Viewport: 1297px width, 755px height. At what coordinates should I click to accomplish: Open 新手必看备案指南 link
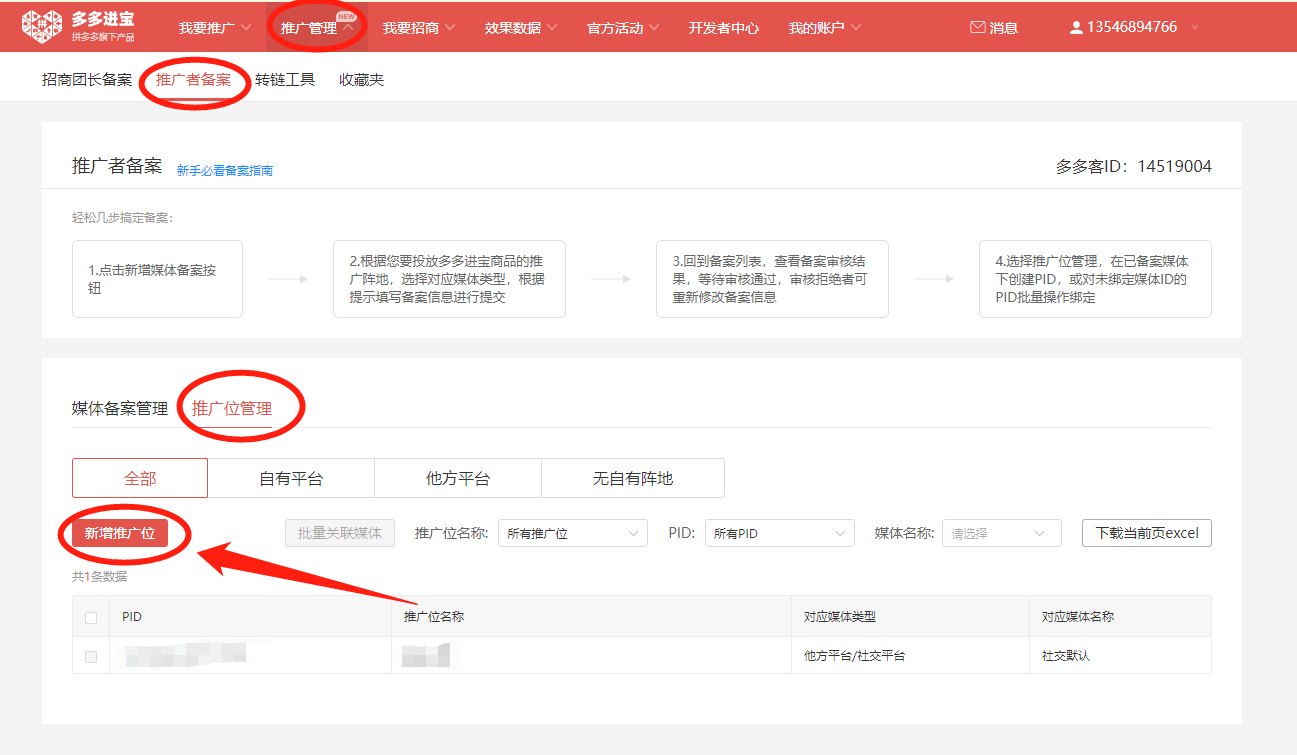pyautogui.click(x=225, y=171)
